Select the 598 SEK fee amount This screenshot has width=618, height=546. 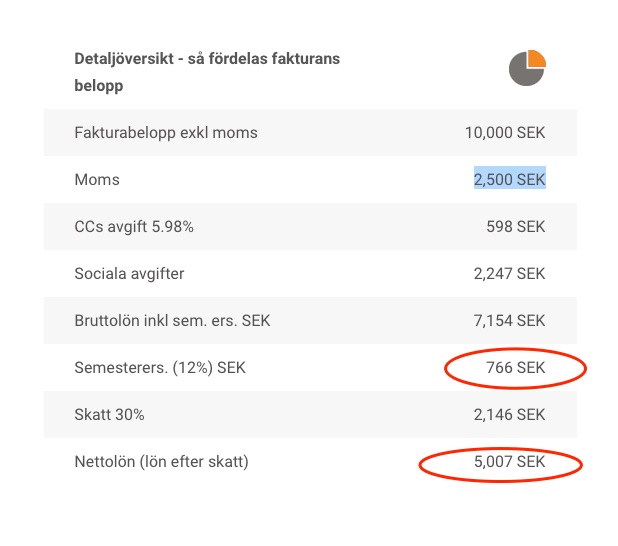pyautogui.click(x=517, y=227)
